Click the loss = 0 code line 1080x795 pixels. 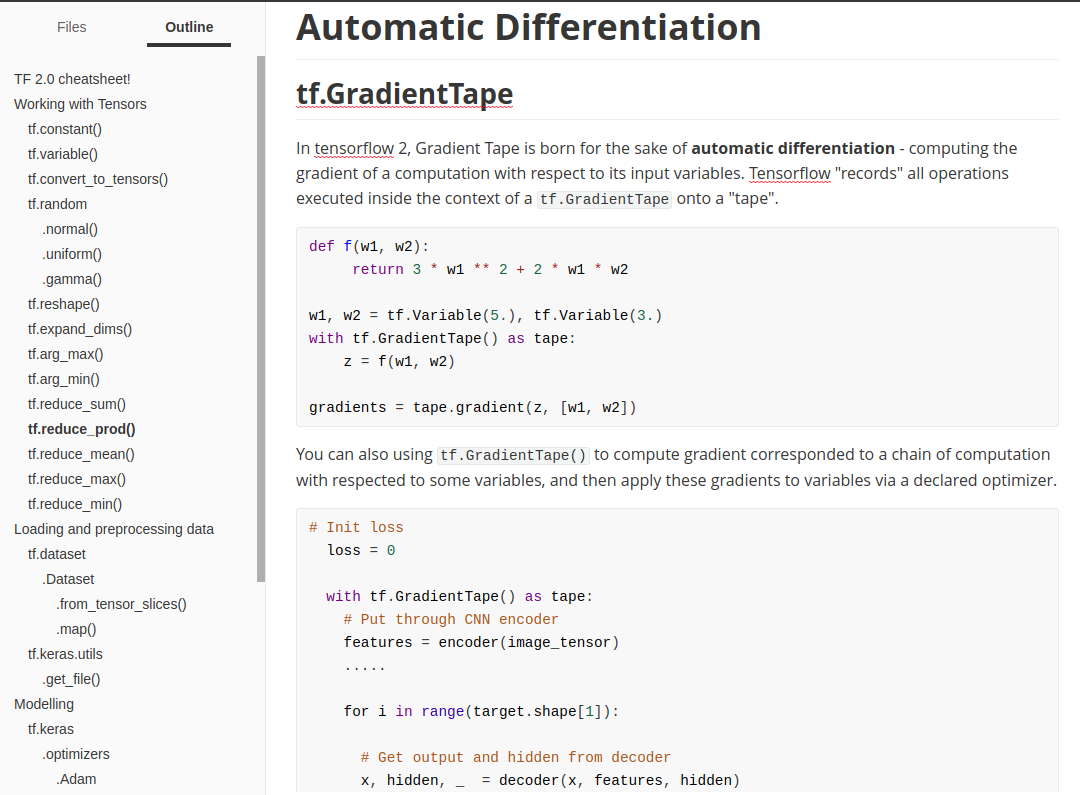coord(361,550)
